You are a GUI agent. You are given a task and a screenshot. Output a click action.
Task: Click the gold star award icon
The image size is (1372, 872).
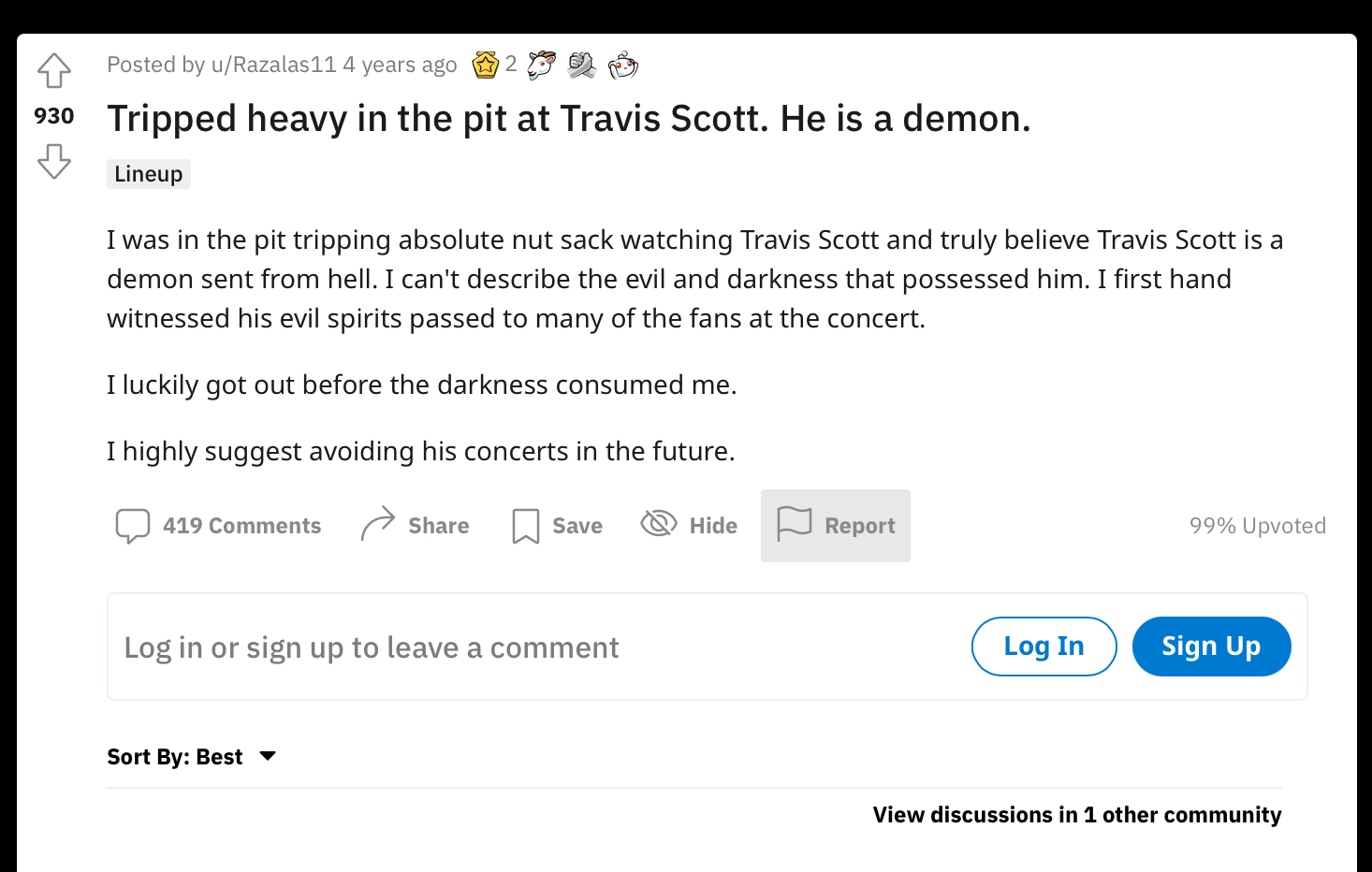pyautogui.click(x=486, y=65)
